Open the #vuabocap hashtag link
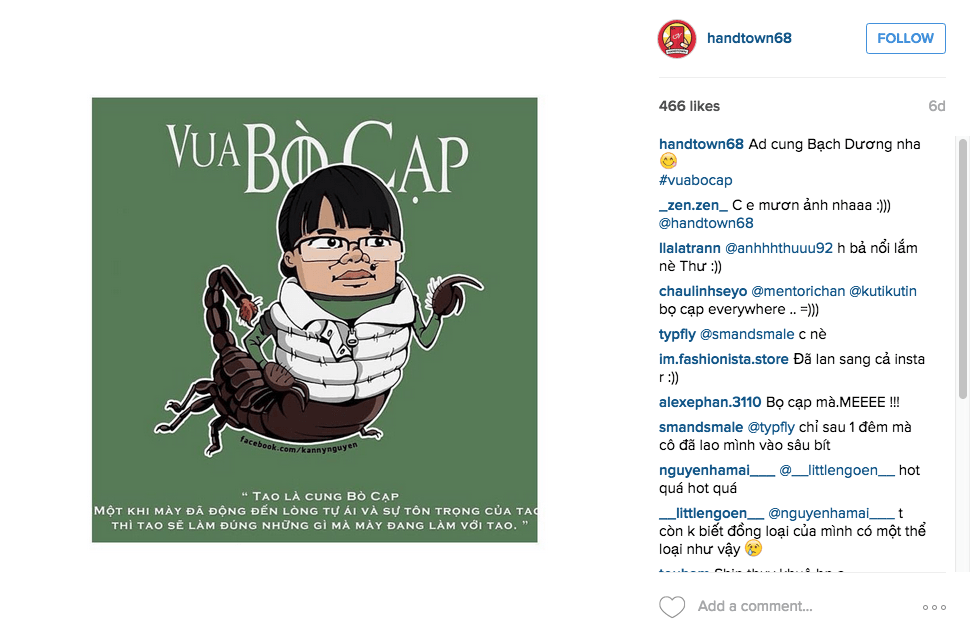 pyautogui.click(x=695, y=180)
